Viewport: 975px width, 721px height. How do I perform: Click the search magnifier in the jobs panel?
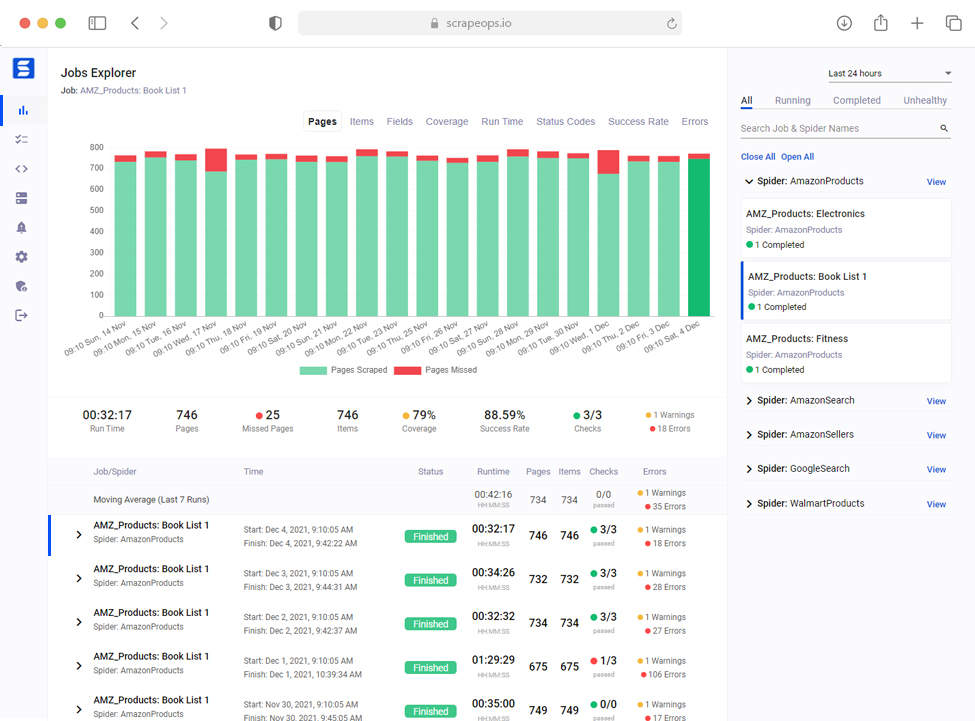(x=943, y=128)
